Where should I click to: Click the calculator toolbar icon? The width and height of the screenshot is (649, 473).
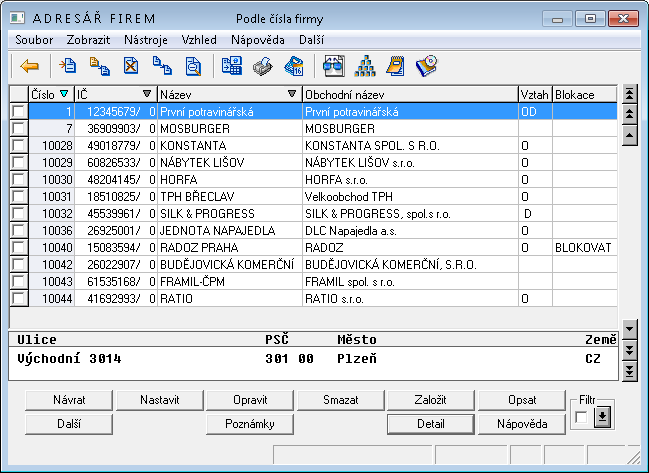(232, 67)
